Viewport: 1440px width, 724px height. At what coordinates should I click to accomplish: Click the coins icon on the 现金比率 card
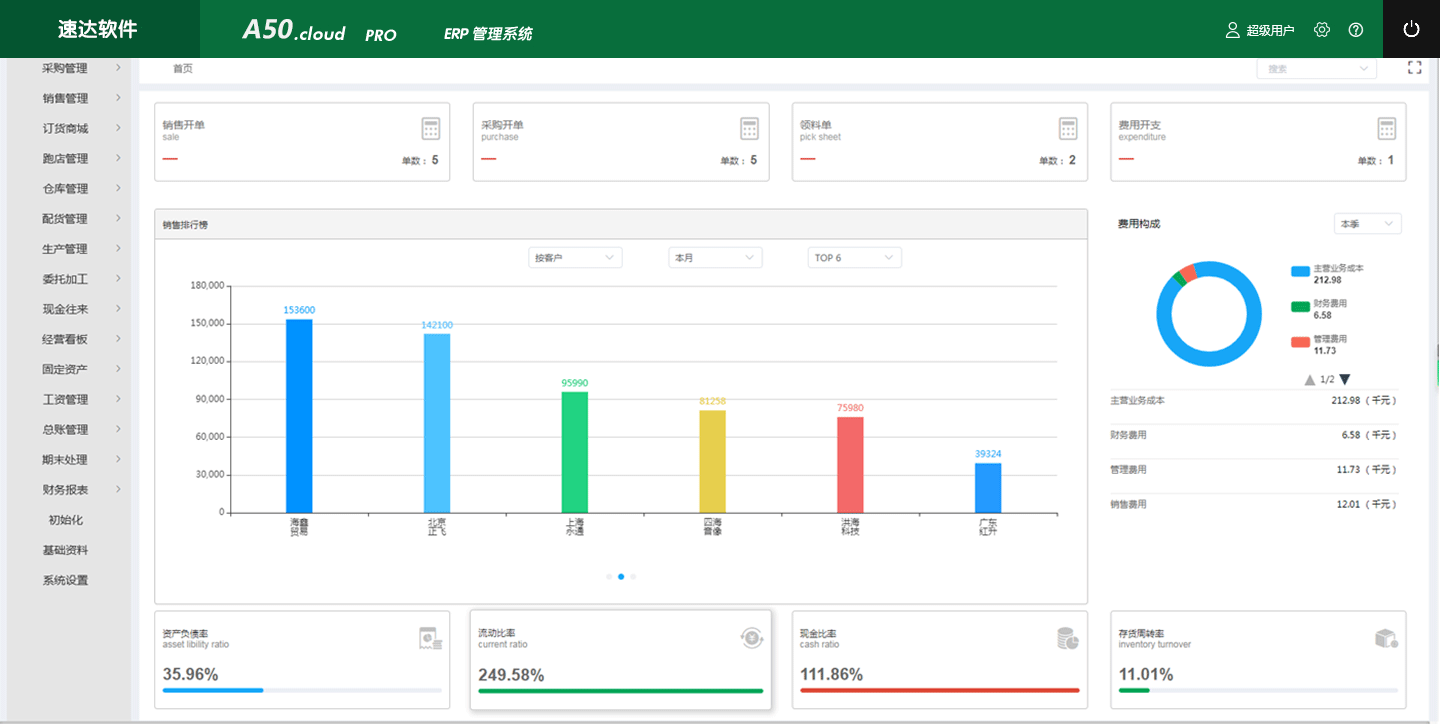[1068, 637]
